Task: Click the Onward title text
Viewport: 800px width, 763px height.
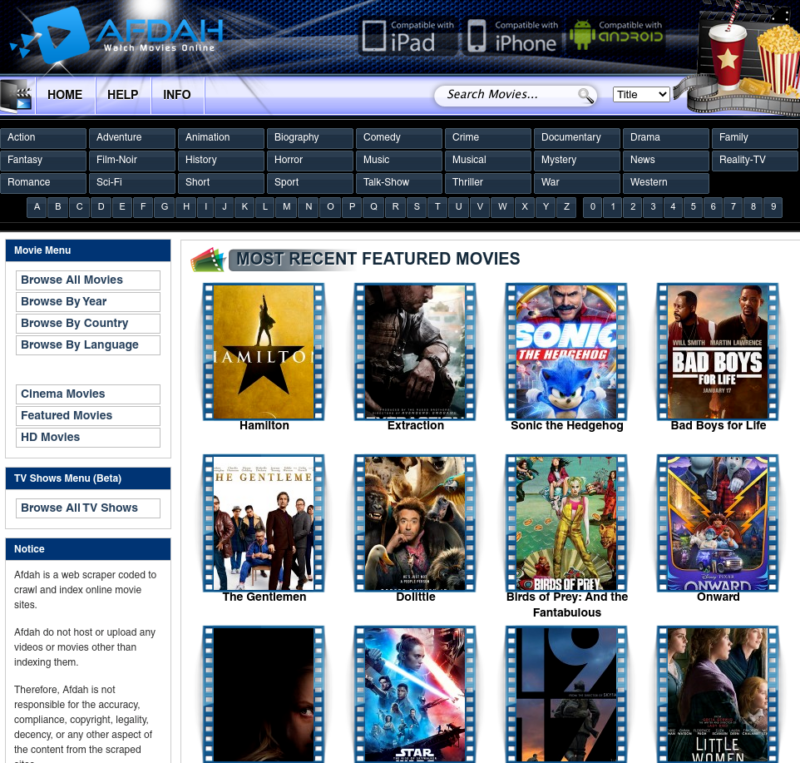Action: [718, 597]
